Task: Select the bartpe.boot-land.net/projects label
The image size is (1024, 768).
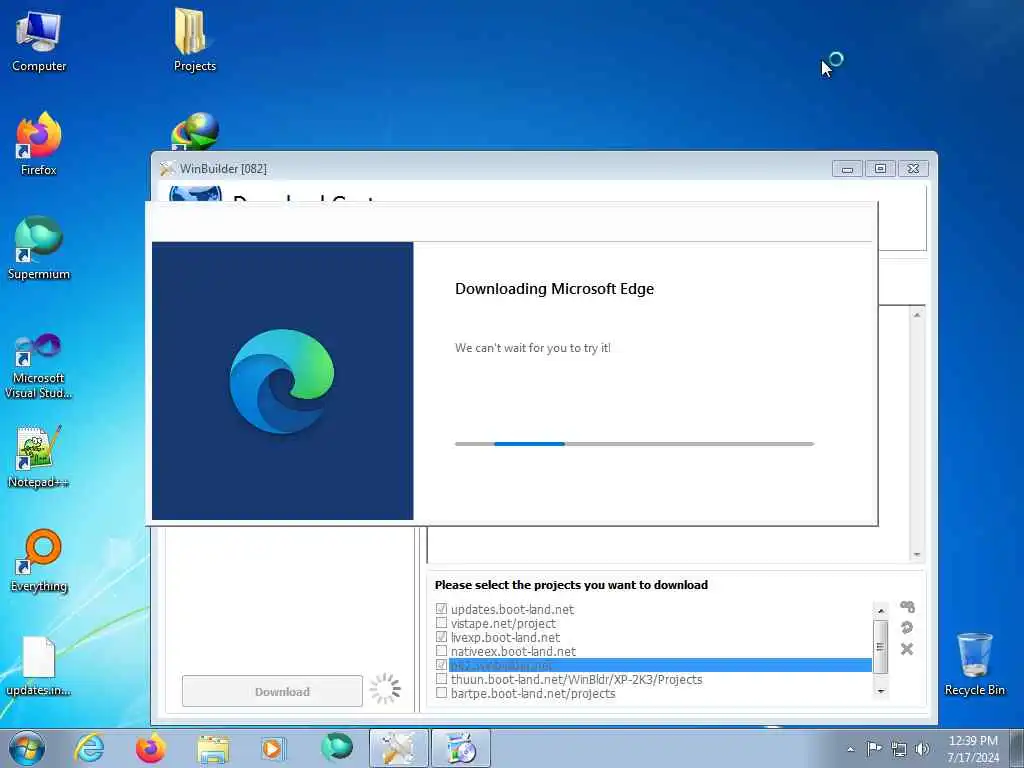Action: coord(533,694)
